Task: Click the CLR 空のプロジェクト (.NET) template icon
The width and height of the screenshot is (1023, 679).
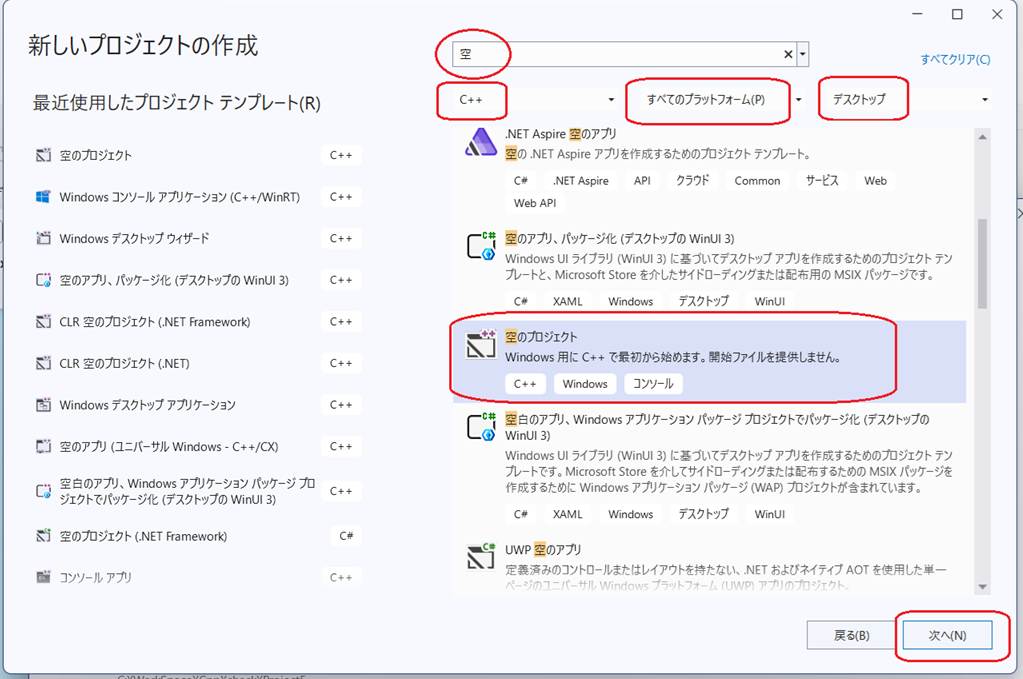Action: click(43, 363)
